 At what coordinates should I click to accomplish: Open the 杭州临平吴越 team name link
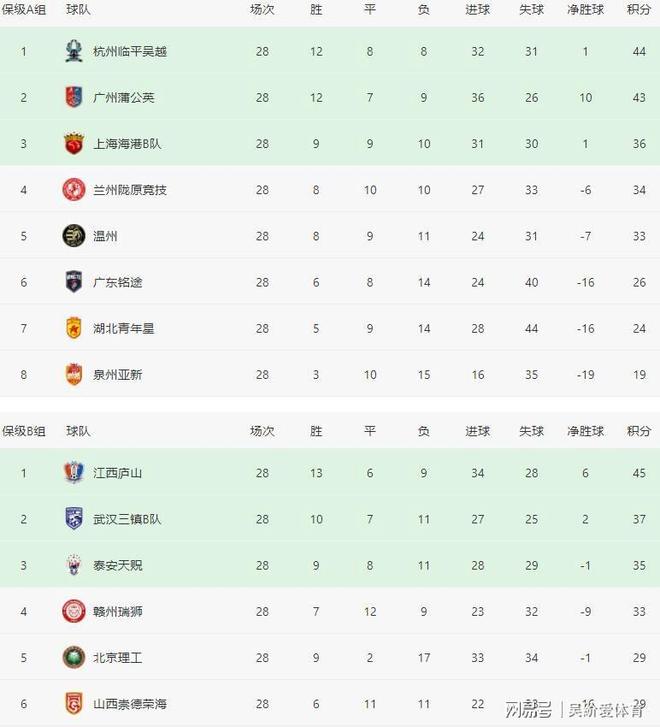pyautogui.click(x=130, y=51)
